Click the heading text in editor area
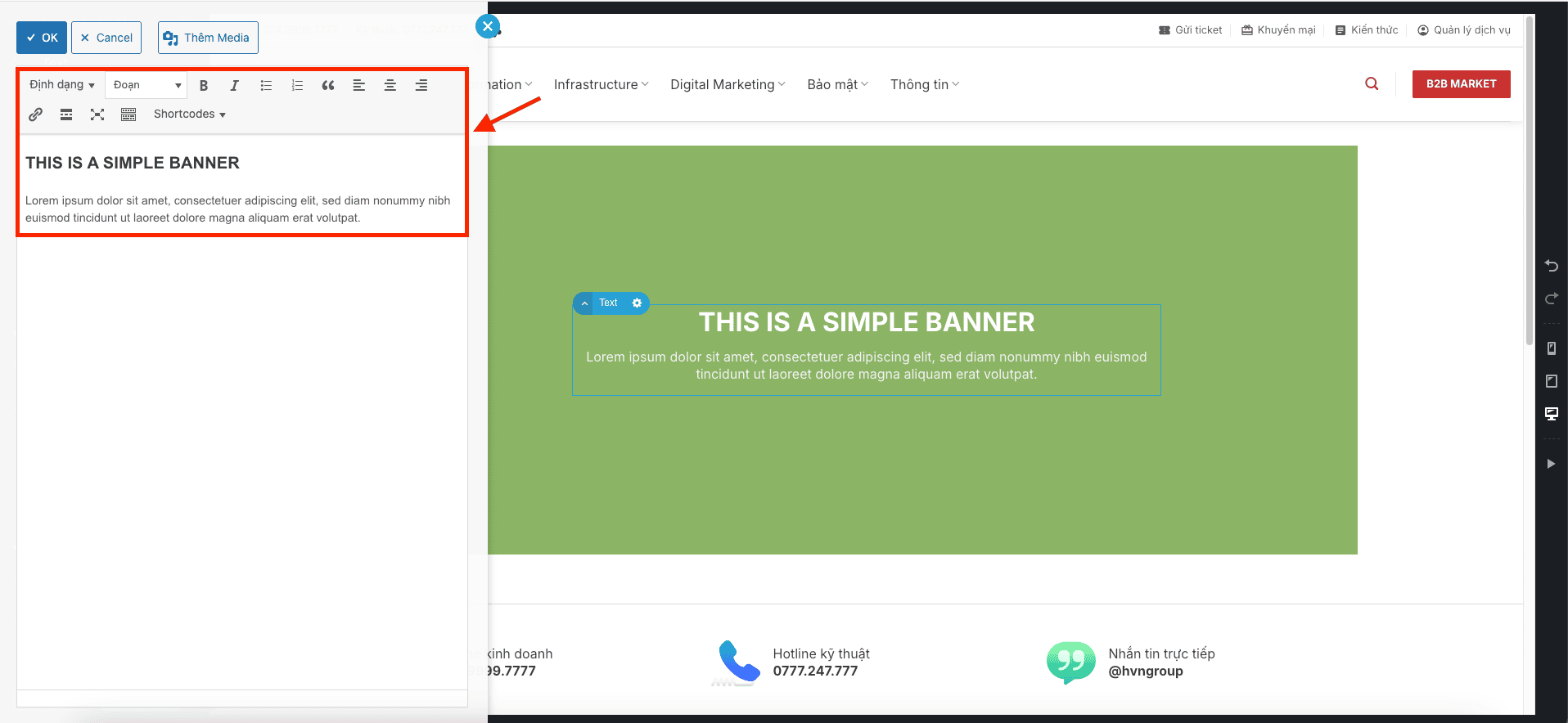Screen dimensions: 1568x723 (133, 163)
